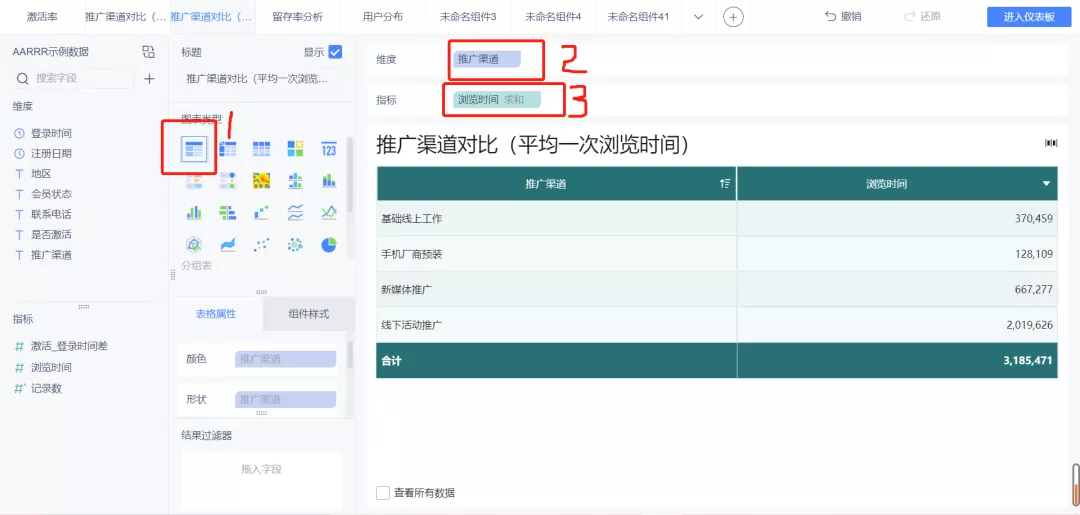Switch to the 激活率 tab
This screenshot has height=515, width=1080.
click(x=41, y=17)
